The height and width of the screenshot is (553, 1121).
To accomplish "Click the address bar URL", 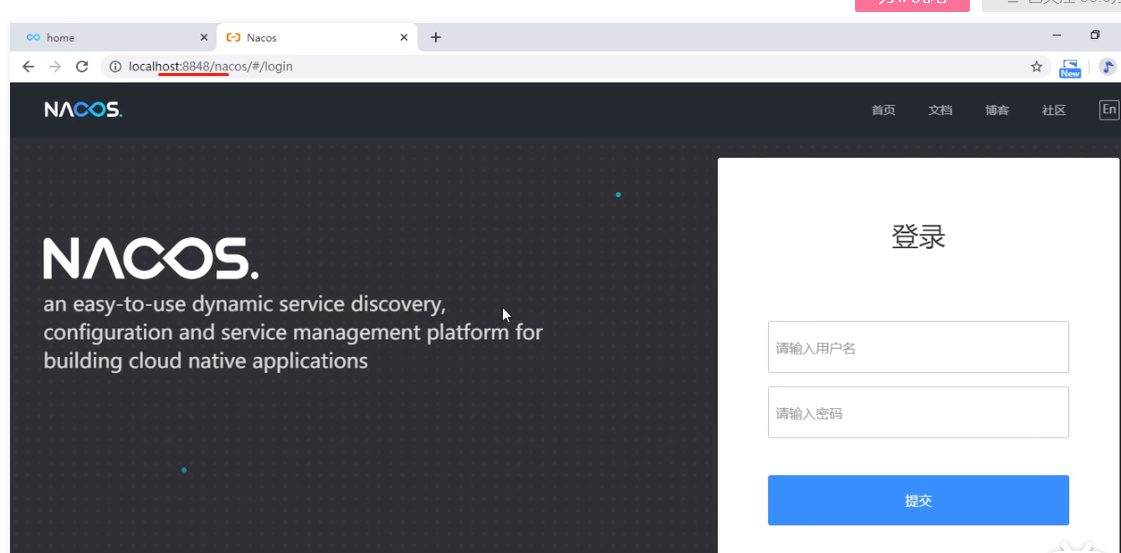I will click(x=210, y=66).
